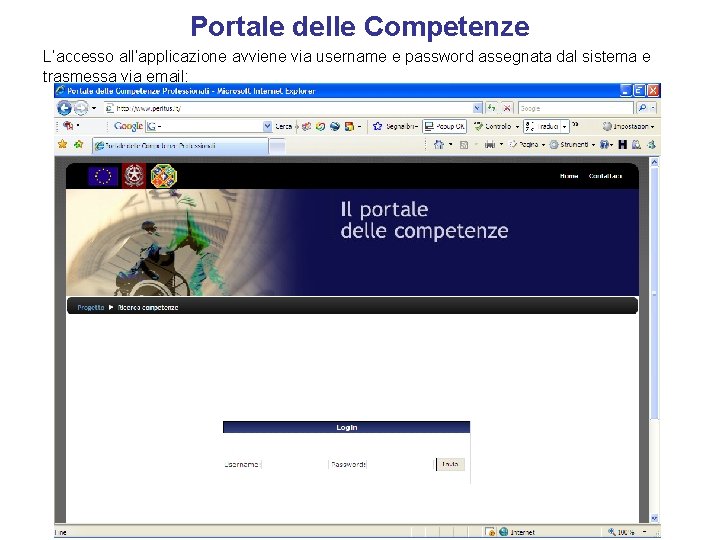Click the red toolbar icon at far left
Image resolution: width=720 pixels, height=540 pixels.
68,125
